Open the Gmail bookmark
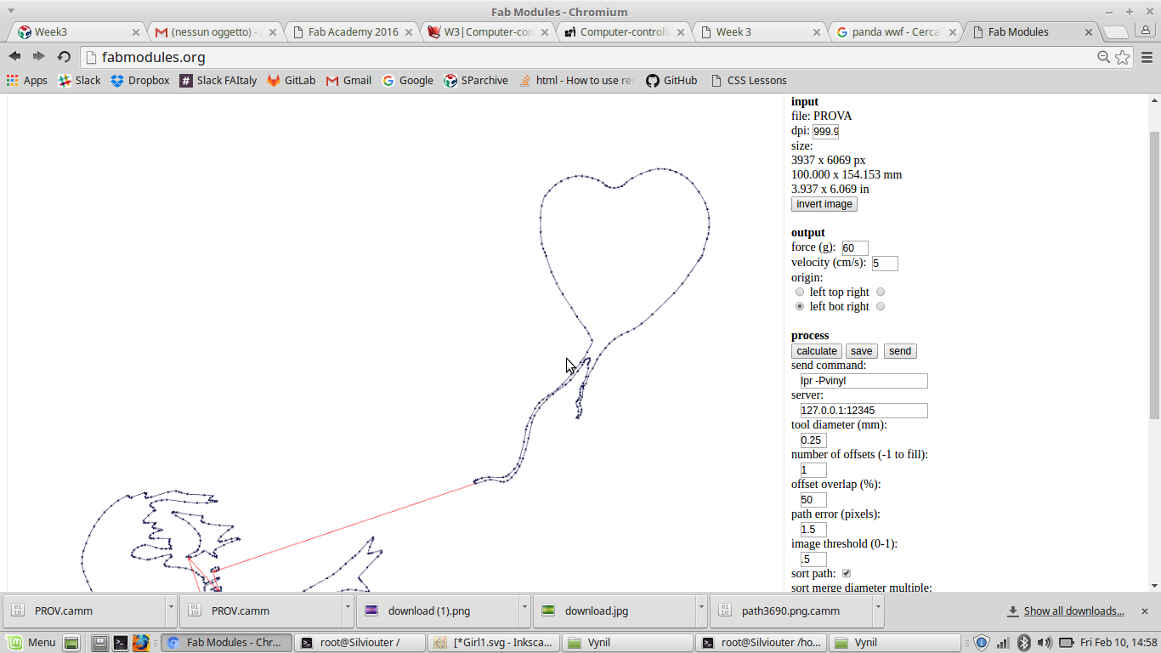The width and height of the screenshot is (1161, 653). tap(348, 80)
